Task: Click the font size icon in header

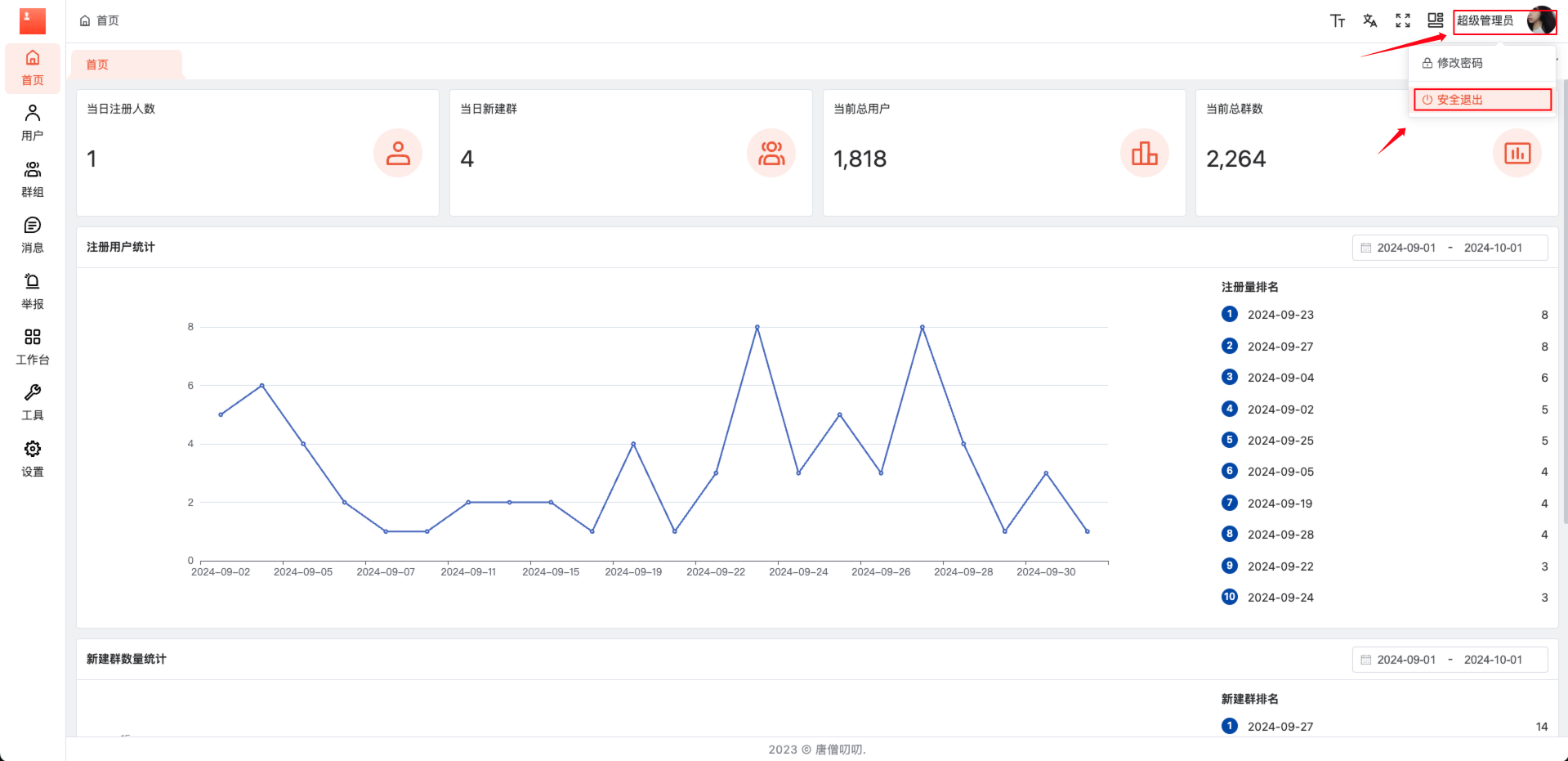Action: [x=1337, y=21]
